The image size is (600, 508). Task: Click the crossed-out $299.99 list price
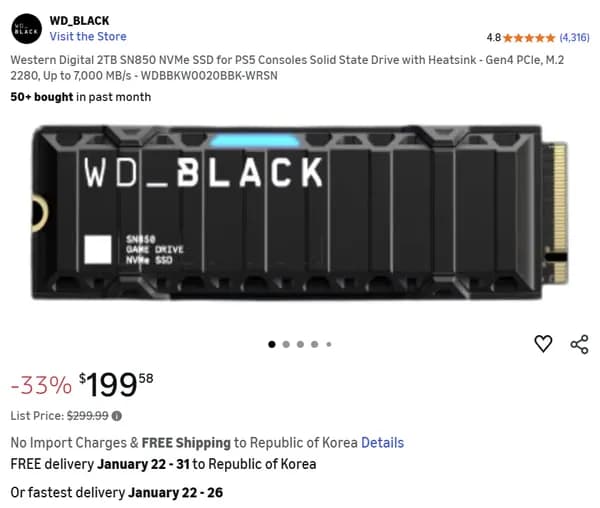coord(87,416)
